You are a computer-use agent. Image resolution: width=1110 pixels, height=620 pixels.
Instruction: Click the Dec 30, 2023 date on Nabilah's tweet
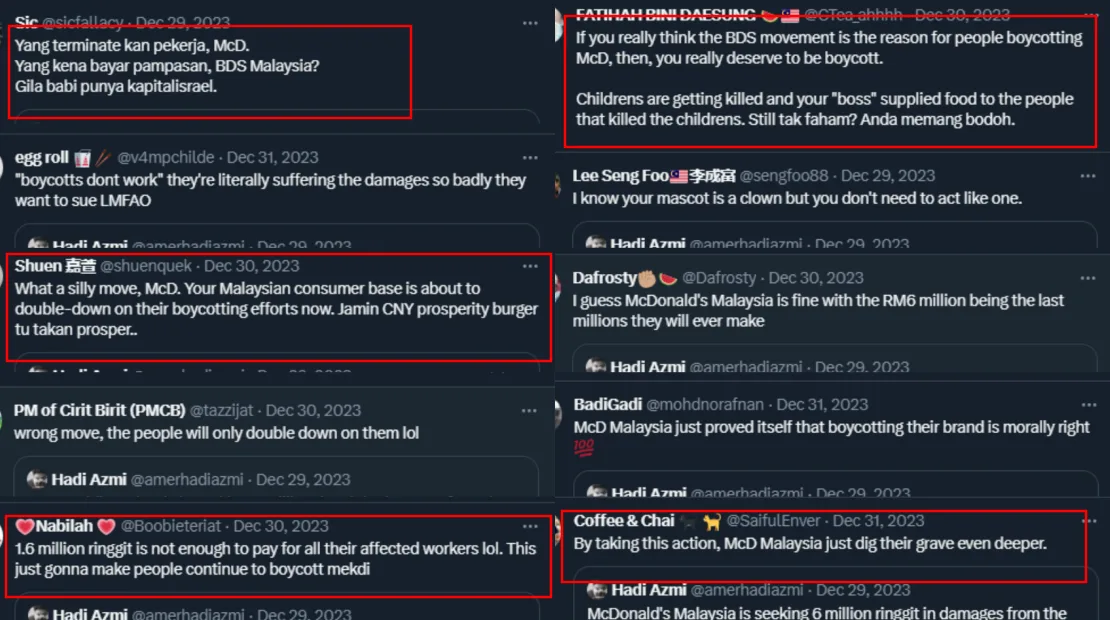click(x=281, y=526)
